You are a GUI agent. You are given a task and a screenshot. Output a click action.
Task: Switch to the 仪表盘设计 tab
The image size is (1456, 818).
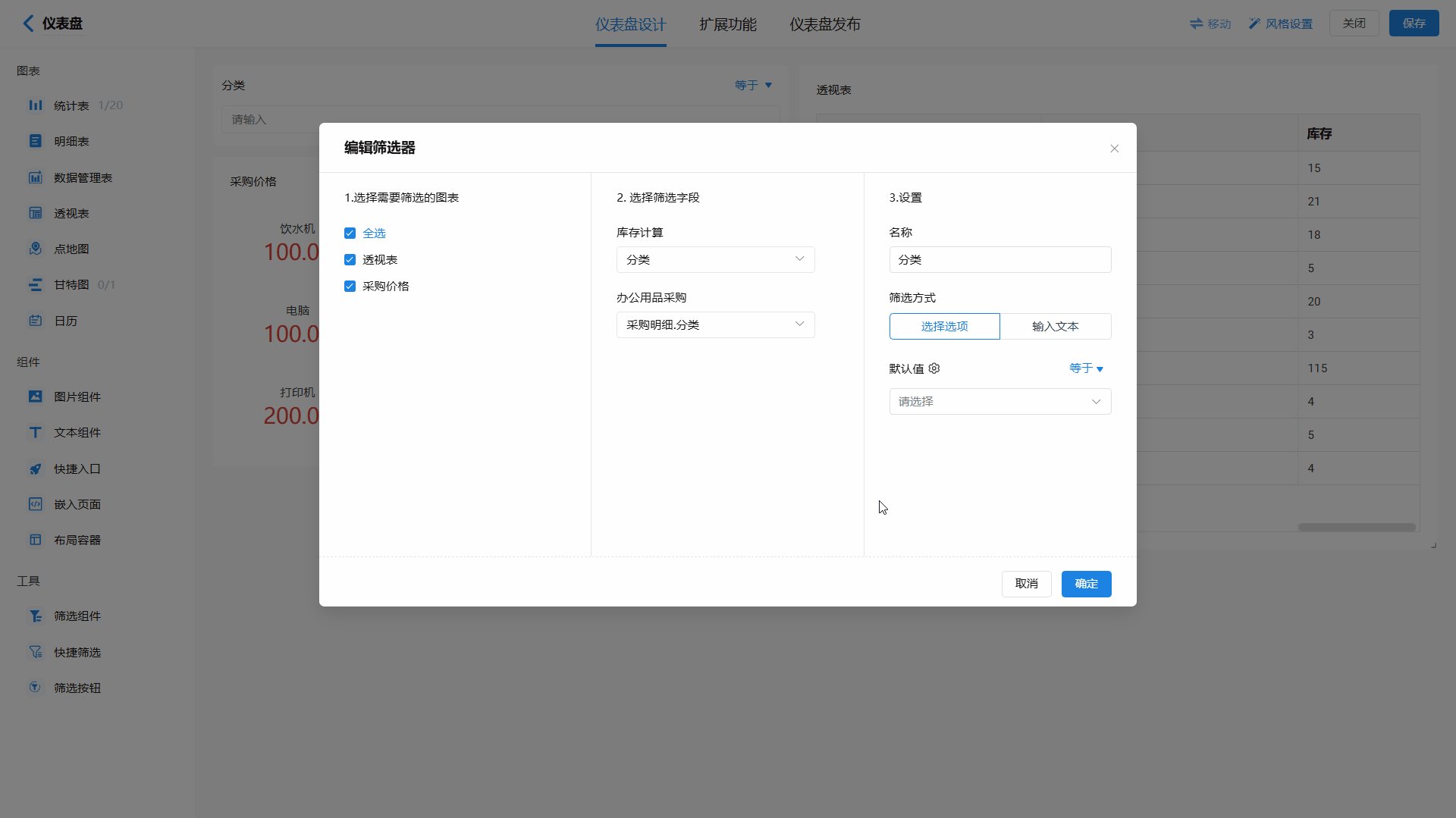630,24
